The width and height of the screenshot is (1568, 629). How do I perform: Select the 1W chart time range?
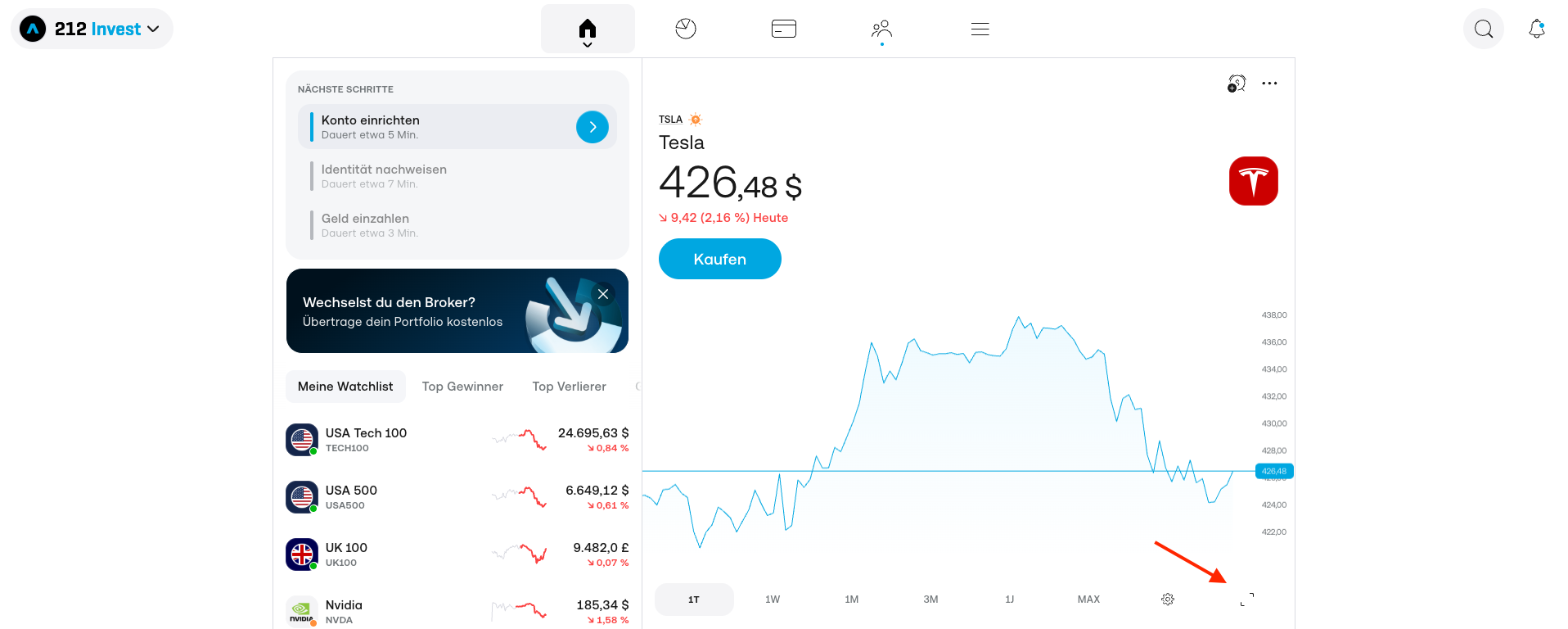click(x=773, y=600)
